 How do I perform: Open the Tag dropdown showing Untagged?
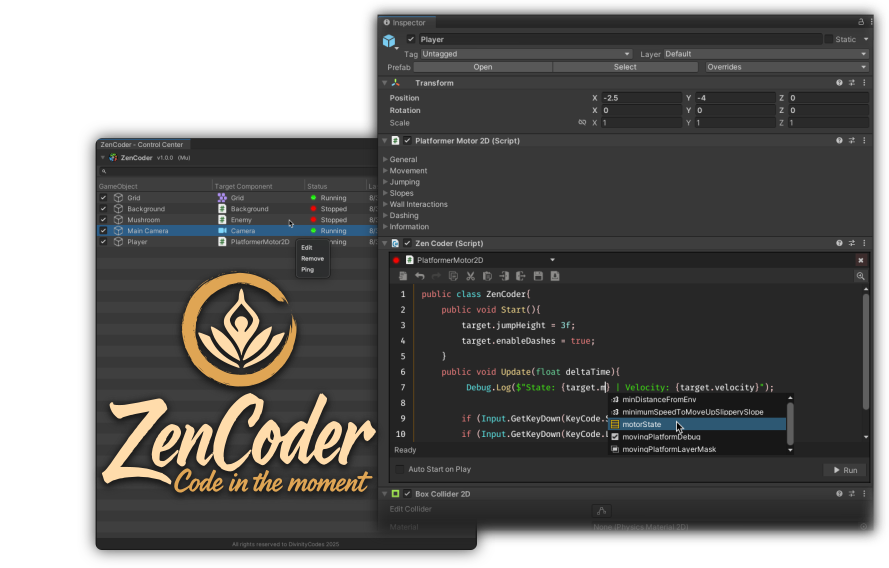tap(526, 54)
